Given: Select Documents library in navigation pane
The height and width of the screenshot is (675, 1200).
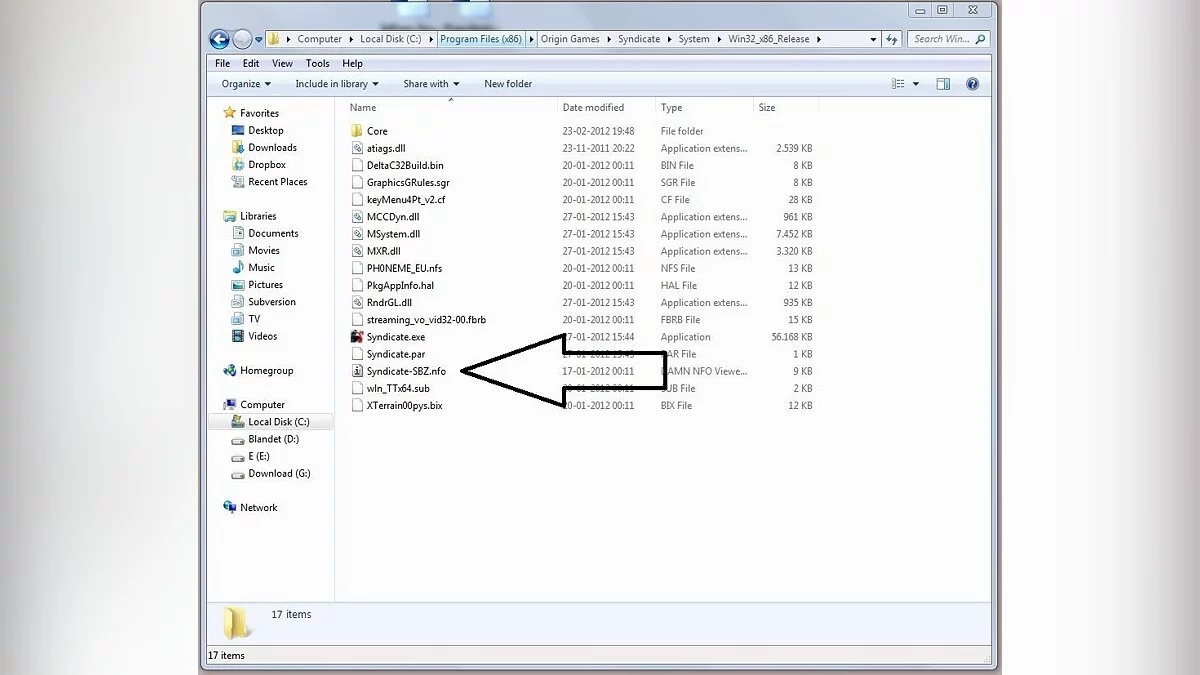Looking at the screenshot, I should point(273,233).
